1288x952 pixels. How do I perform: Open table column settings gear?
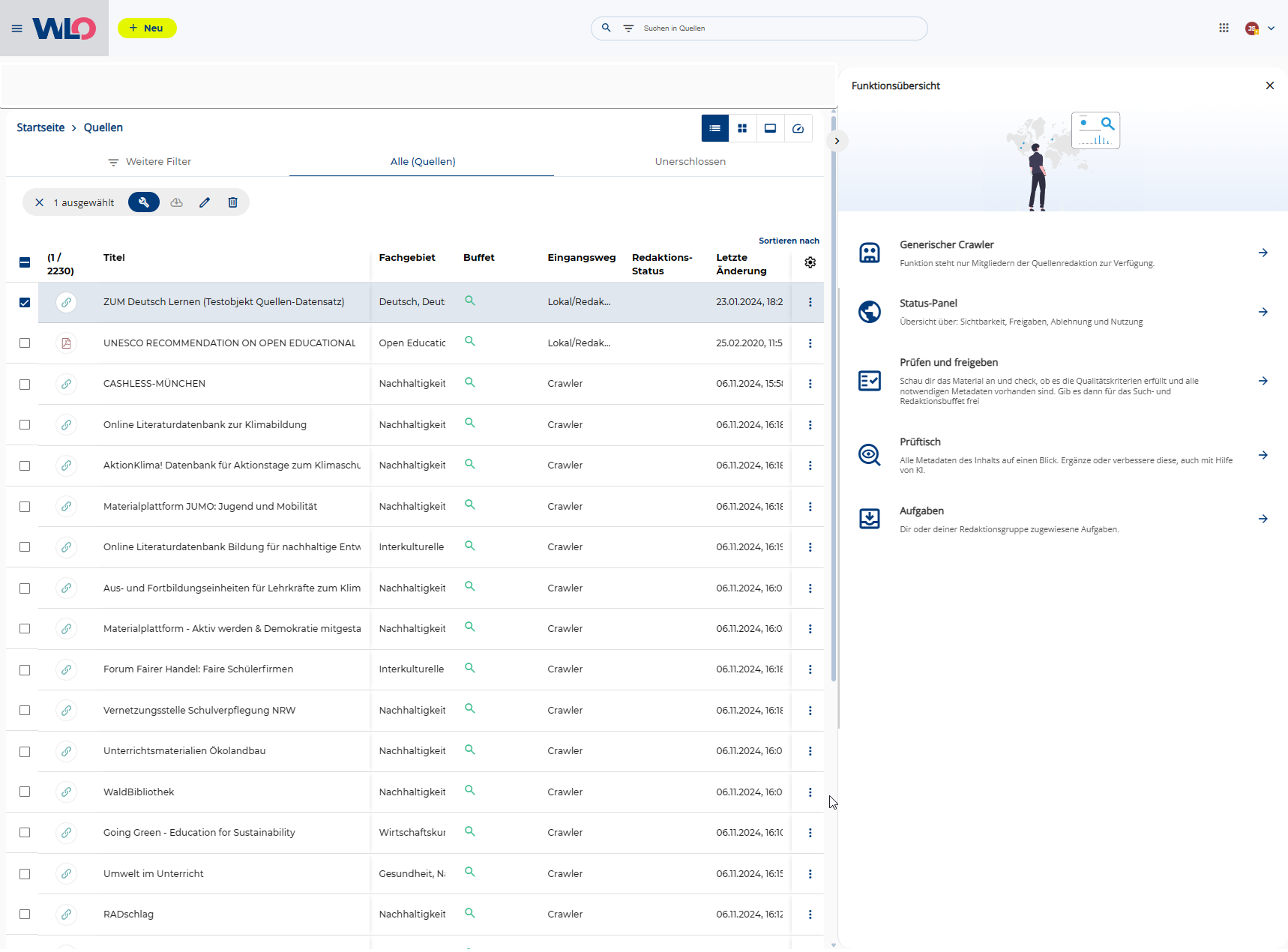[810, 262]
